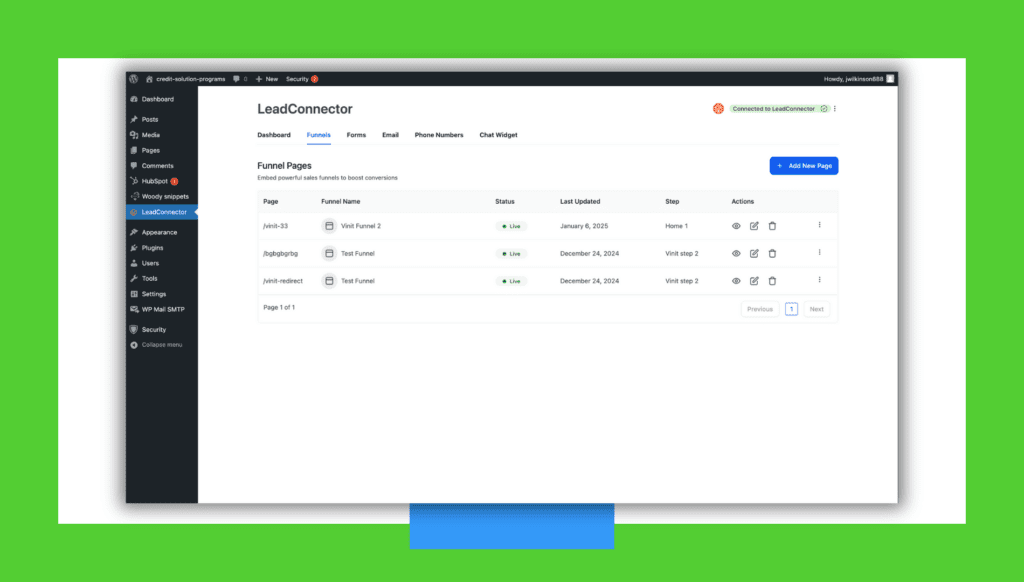Open the Phone Numbers tab
This screenshot has width=1024, height=582.
tap(439, 135)
